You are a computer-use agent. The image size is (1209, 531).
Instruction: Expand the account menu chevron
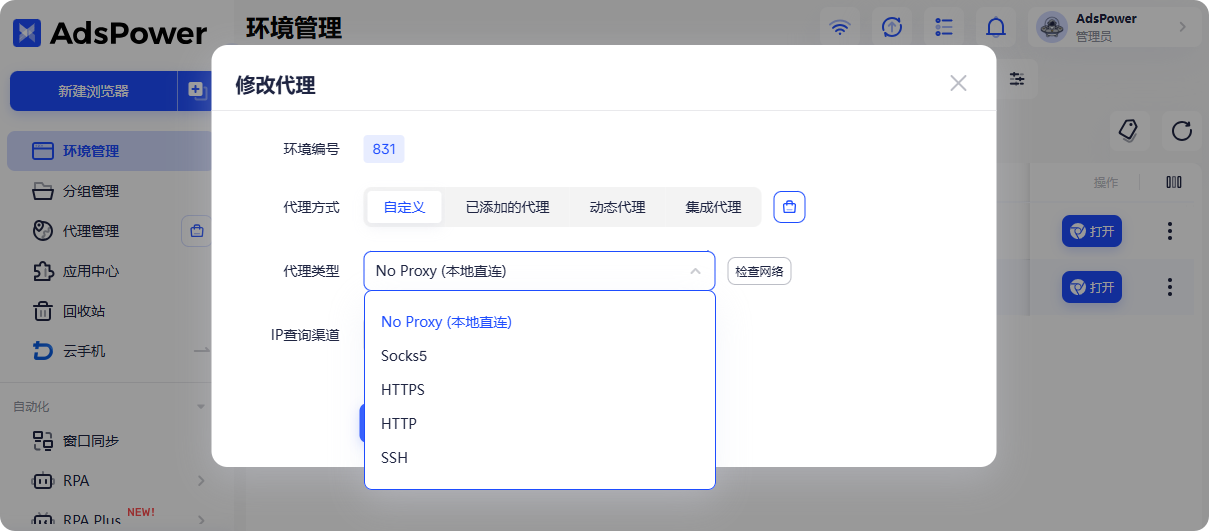point(1183,27)
